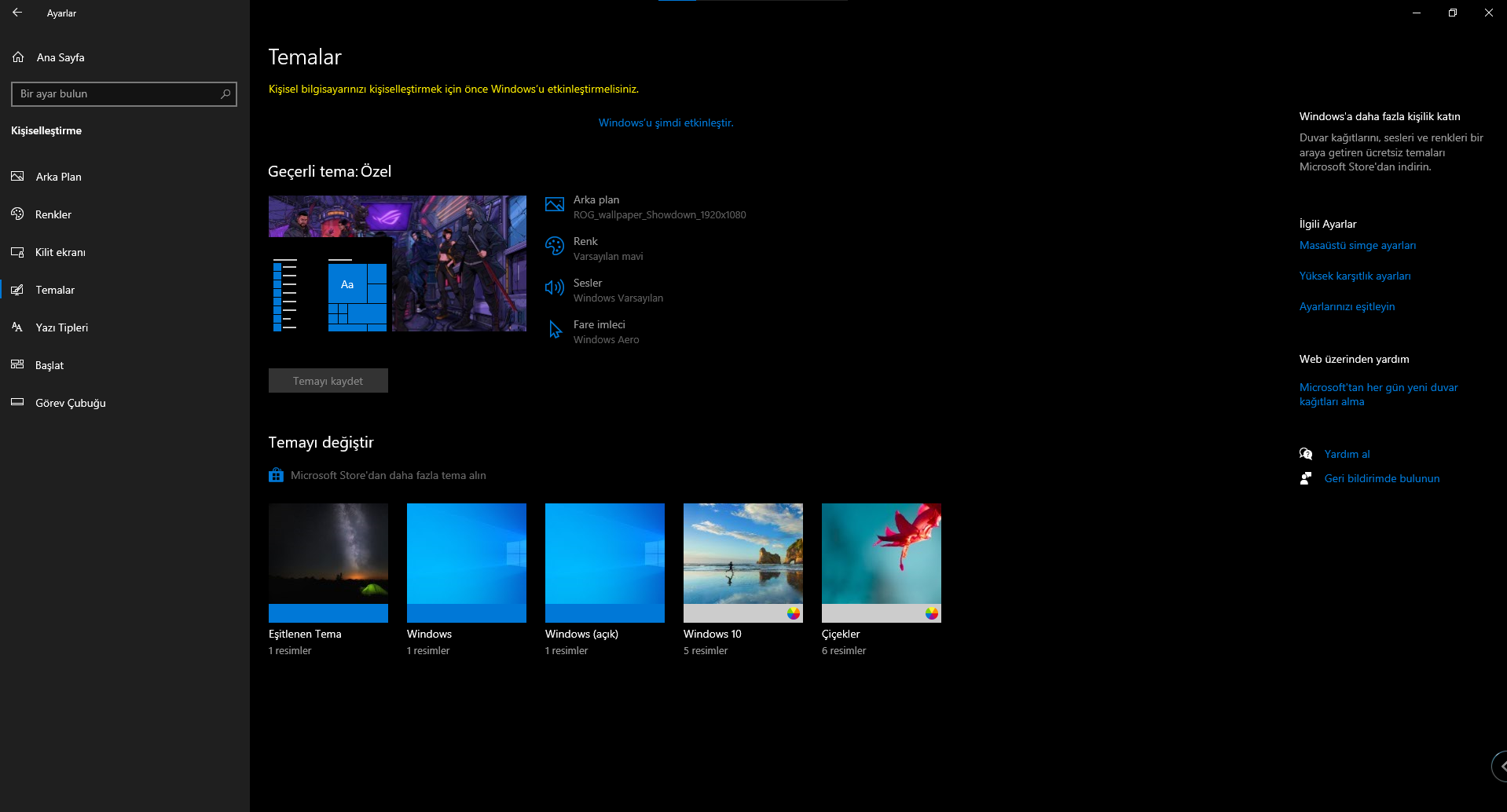Click the Arka Plan sidebar icon
Viewport: 1507px width, 812px height.
(x=17, y=177)
